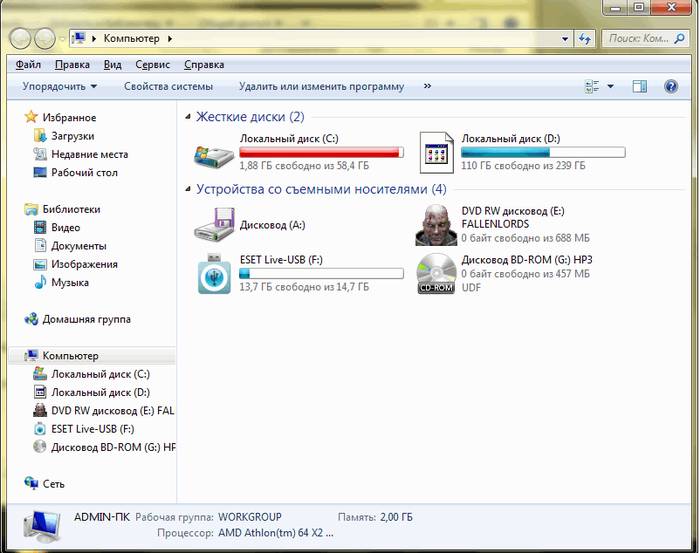Open ESET Live-USB (F:) drive icon
This screenshot has height=553, width=700.
(x=213, y=273)
